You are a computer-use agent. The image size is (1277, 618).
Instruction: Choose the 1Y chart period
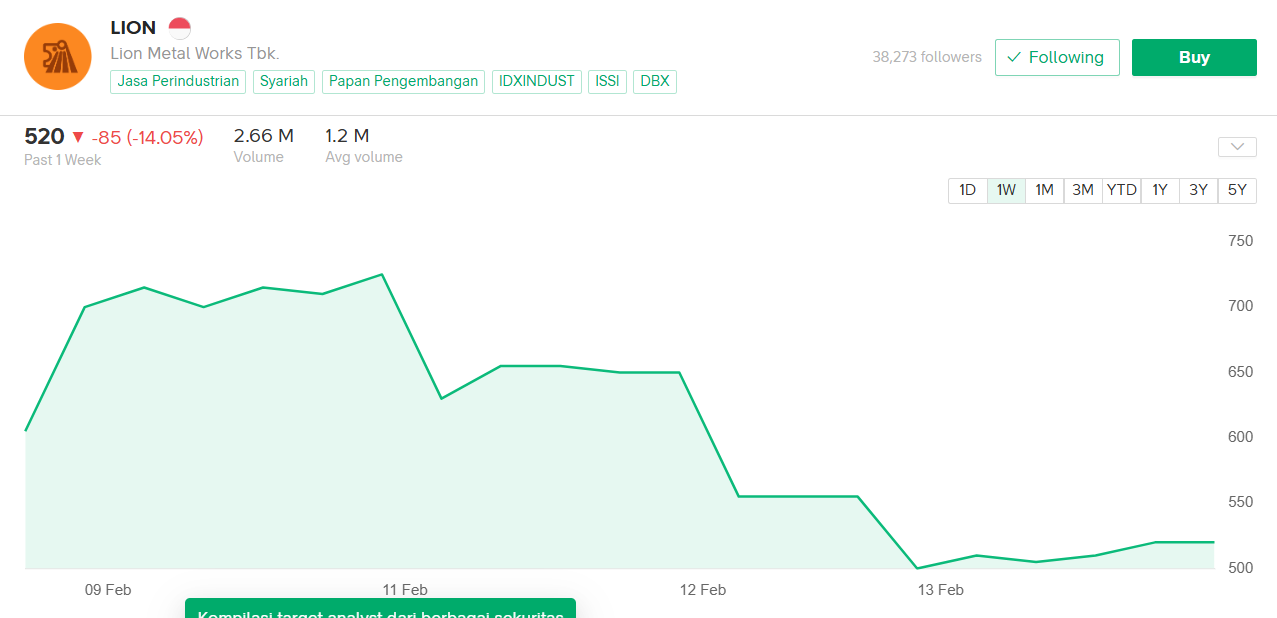tap(1160, 190)
